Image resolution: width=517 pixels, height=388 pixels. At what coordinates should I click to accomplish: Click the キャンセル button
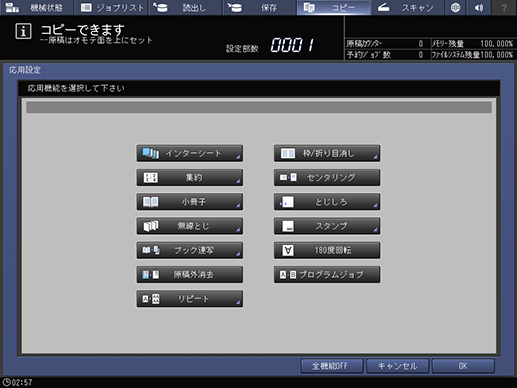[397, 366]
